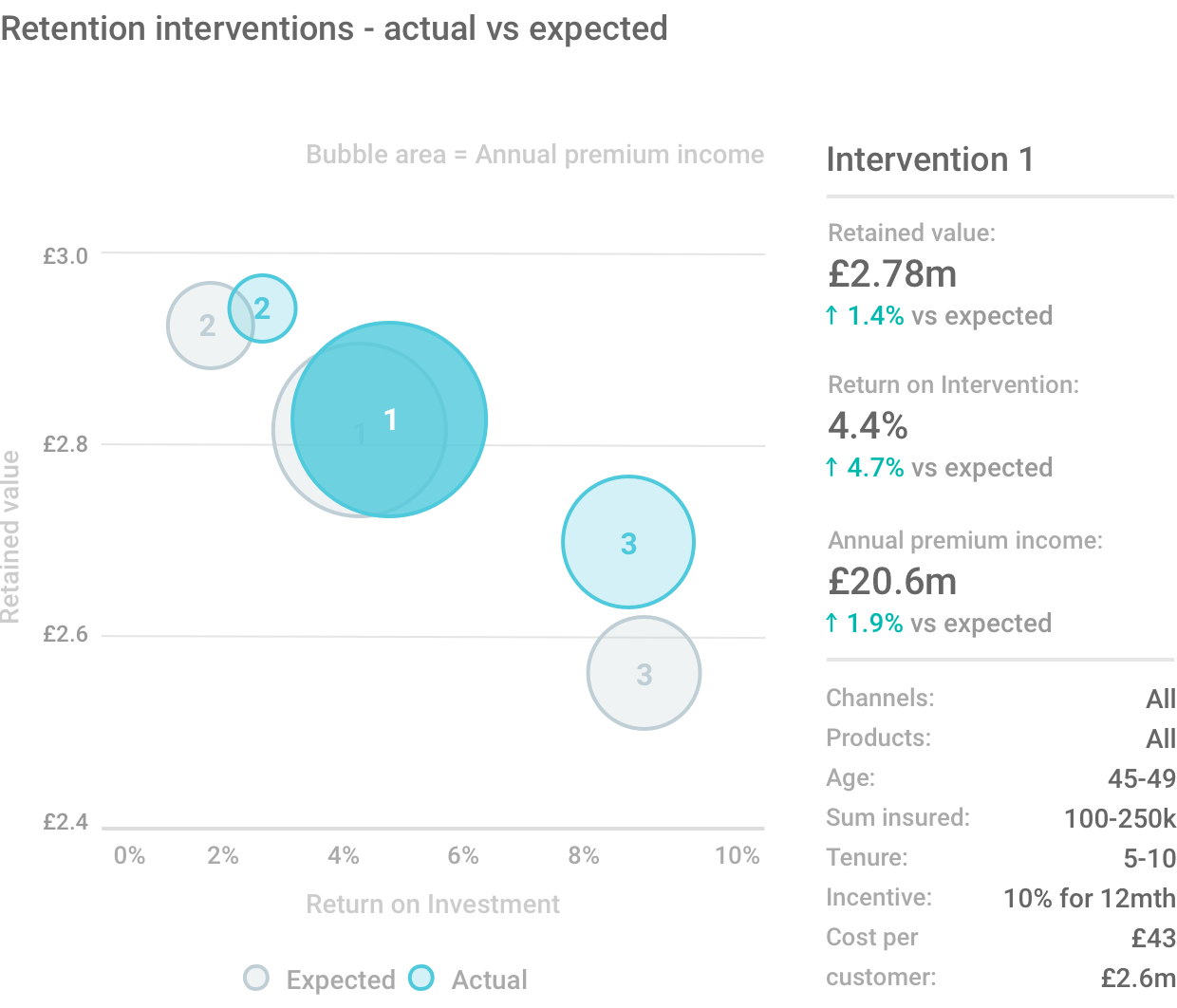Toggle the Actual legend marker
The width and height of the screenshot is (1177, 1008).
[x=421, y=979]
